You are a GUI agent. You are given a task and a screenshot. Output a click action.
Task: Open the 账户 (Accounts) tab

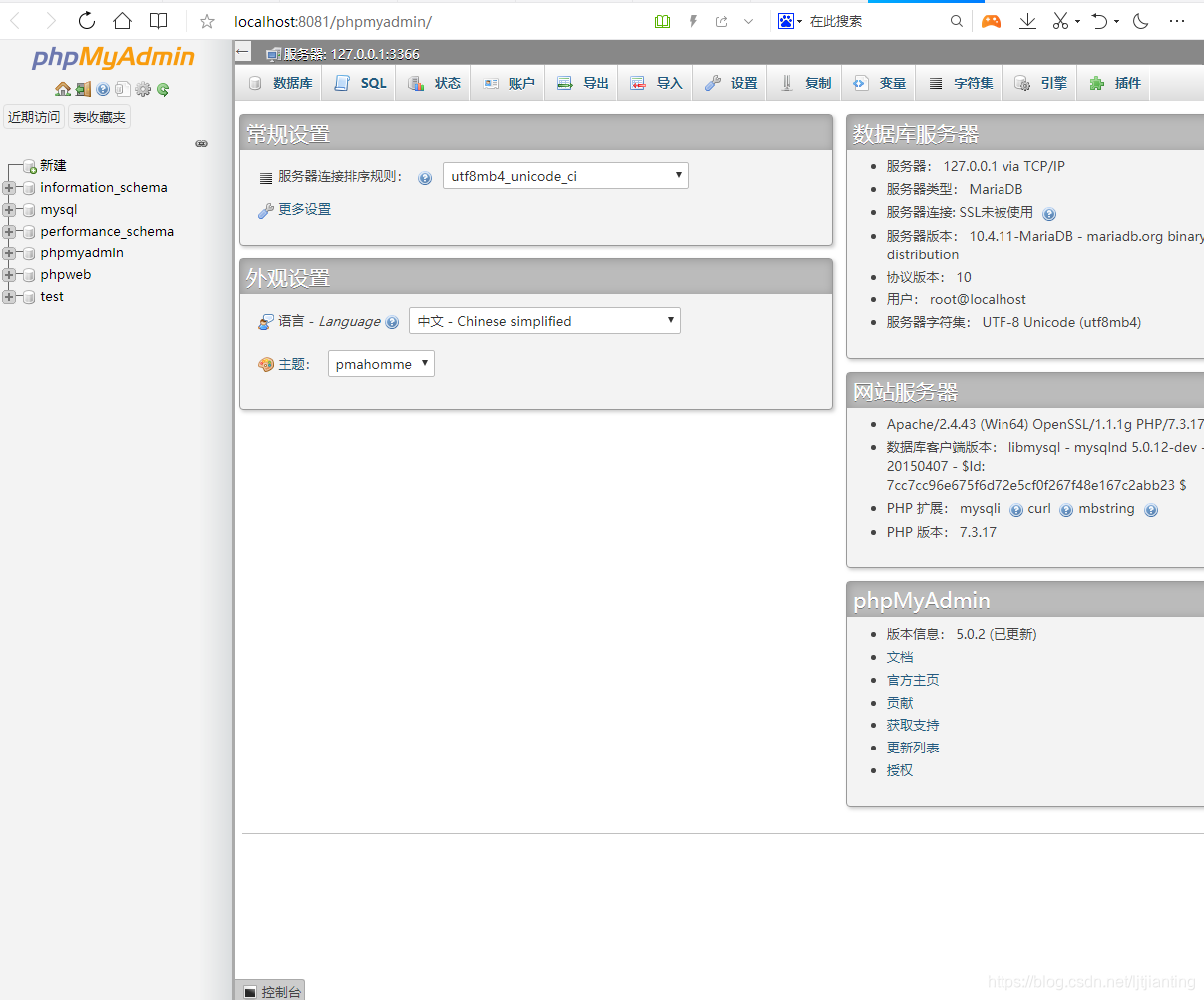point(508,83)
